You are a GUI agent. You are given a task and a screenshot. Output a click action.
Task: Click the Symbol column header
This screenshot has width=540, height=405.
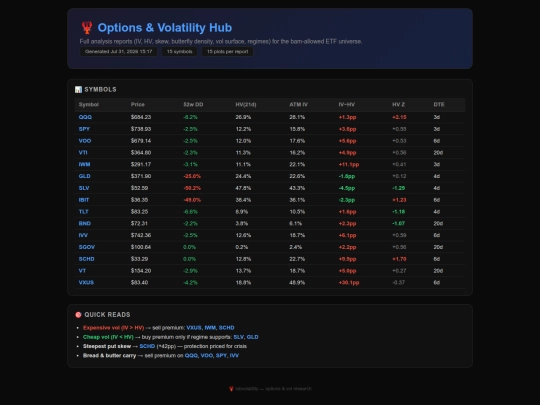[x=89, y=105]
